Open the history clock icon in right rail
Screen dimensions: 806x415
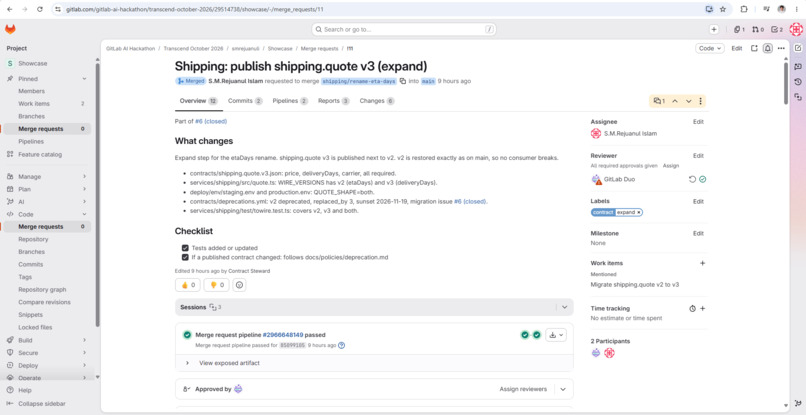798,82
